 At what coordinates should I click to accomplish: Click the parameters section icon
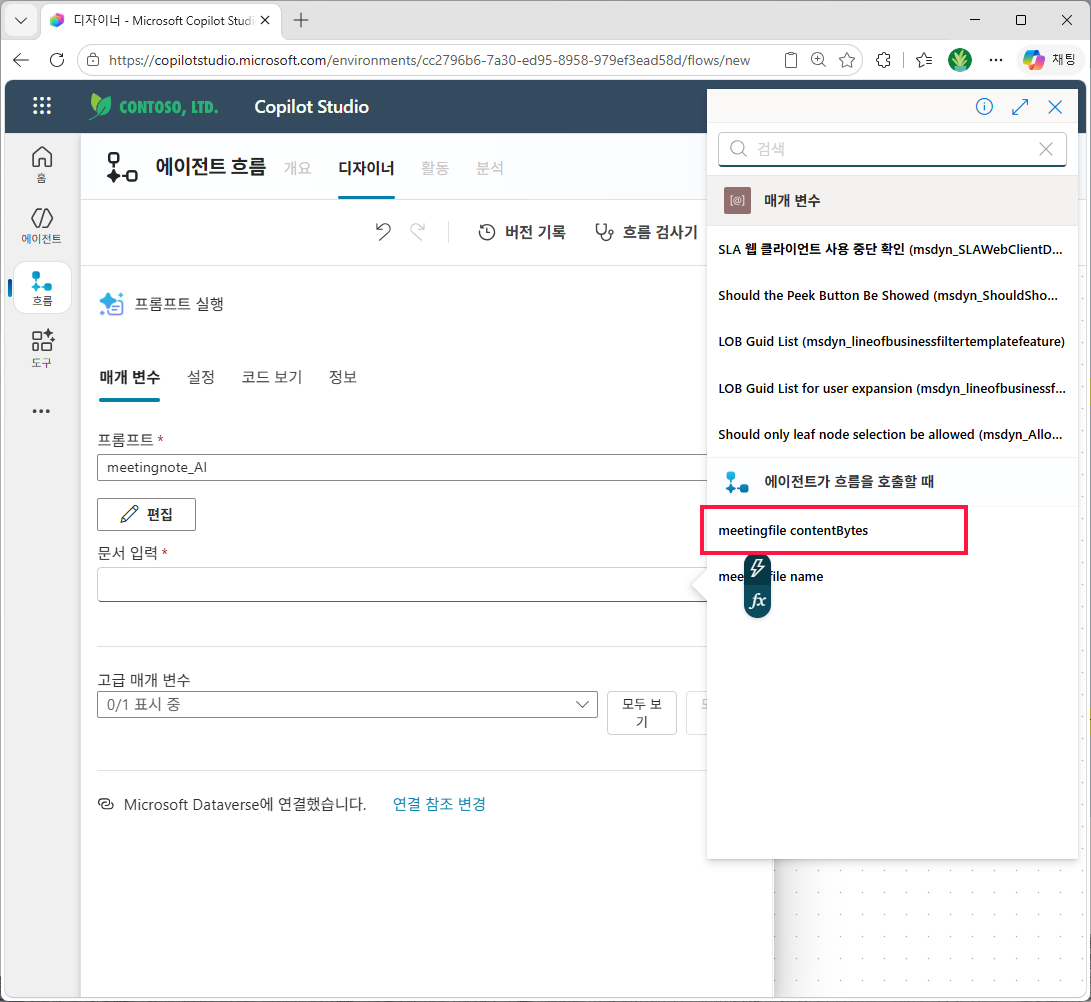[x=737, y=200]
